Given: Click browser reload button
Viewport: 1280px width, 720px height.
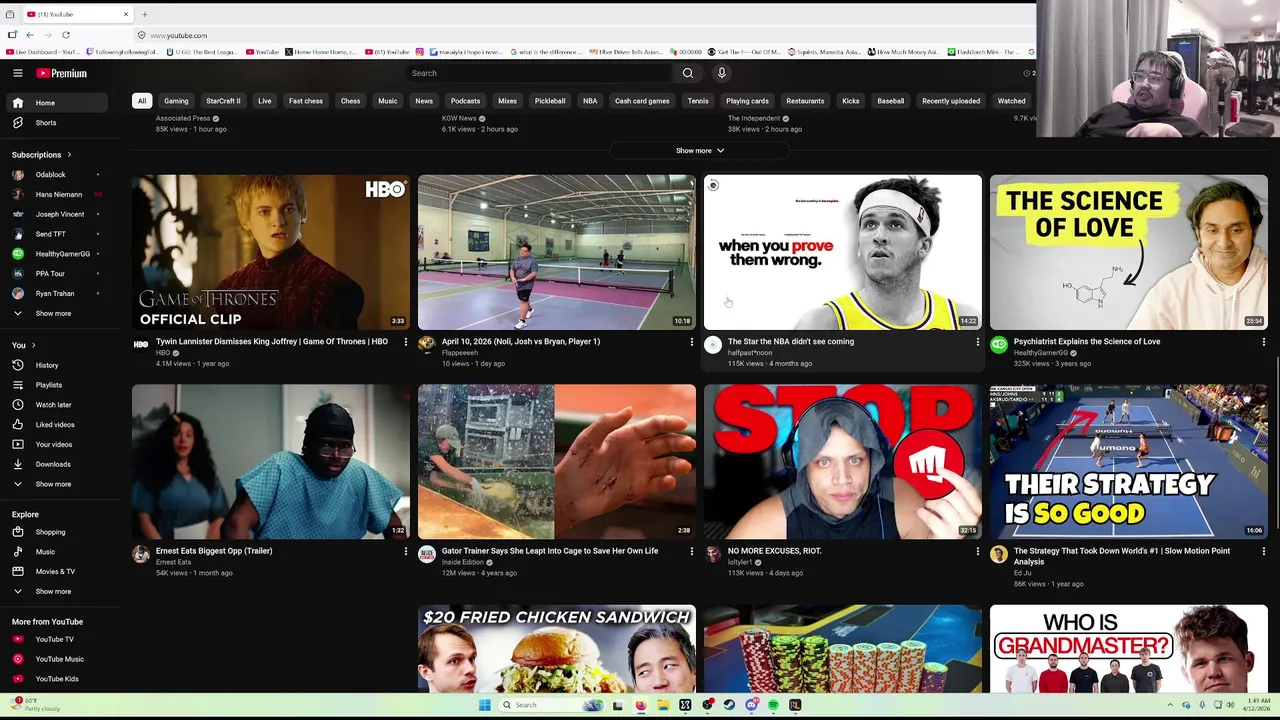Looking at the screenshot, I should pyautogui.click(x=65, y=35).
